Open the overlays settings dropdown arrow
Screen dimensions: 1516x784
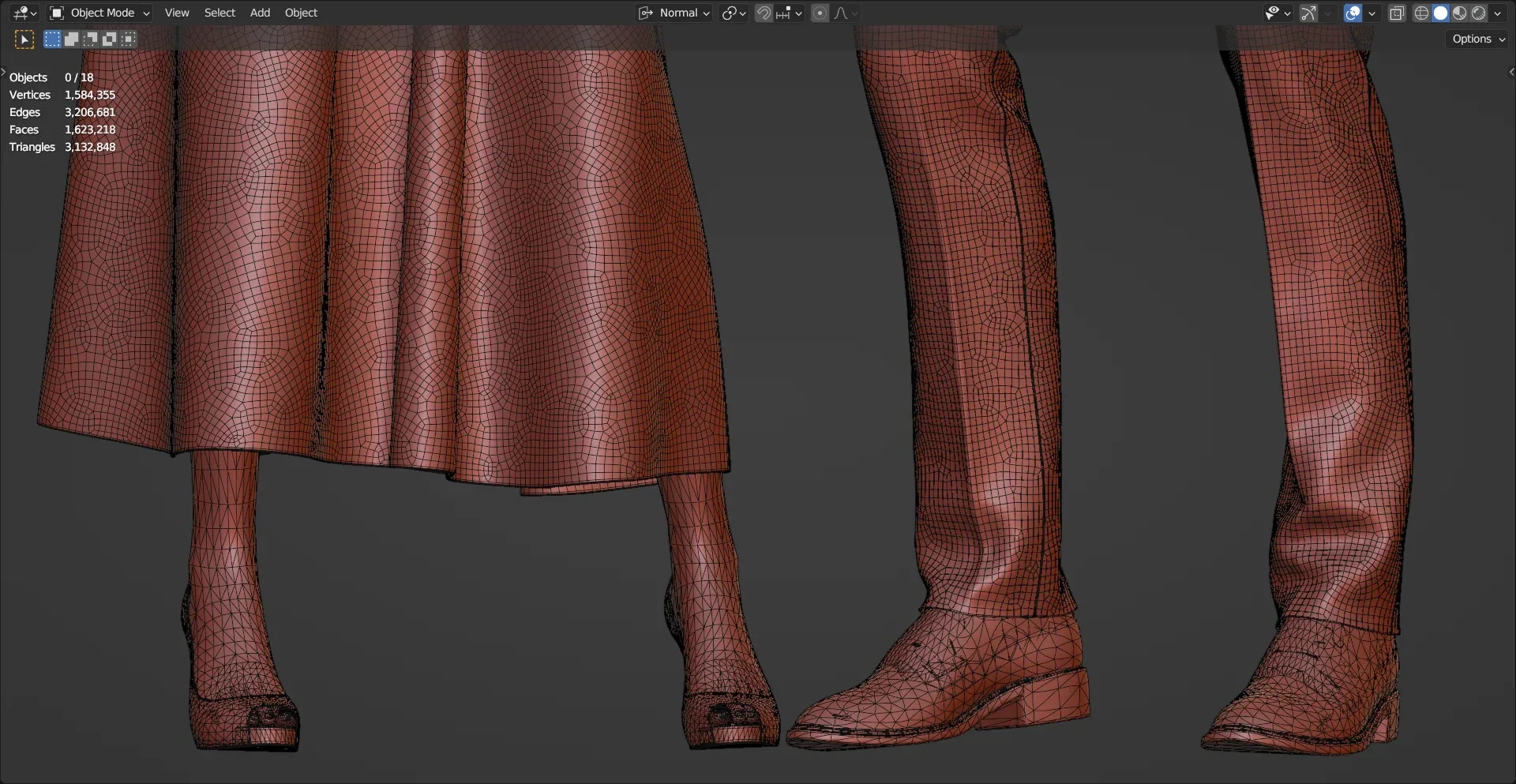[x=1372, y=13]
